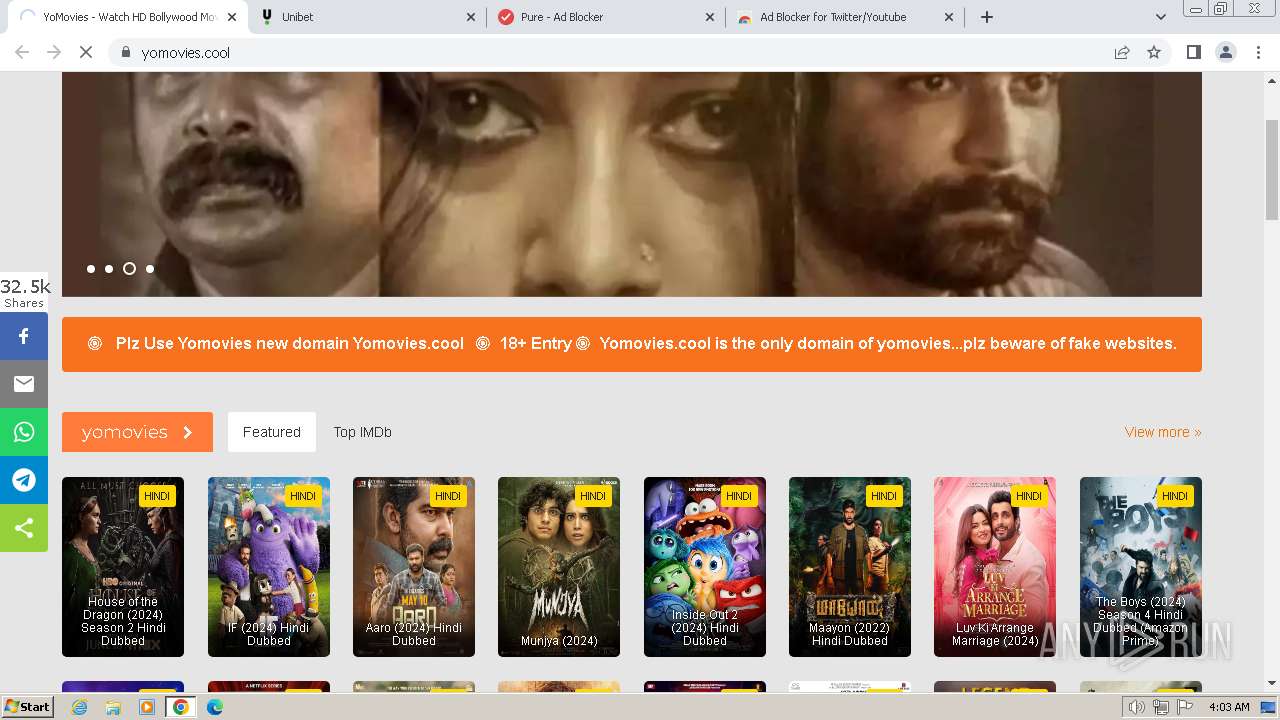Open the browser share-page icon
Viewport: 1280px width, 720px height.
(1122, 52)
